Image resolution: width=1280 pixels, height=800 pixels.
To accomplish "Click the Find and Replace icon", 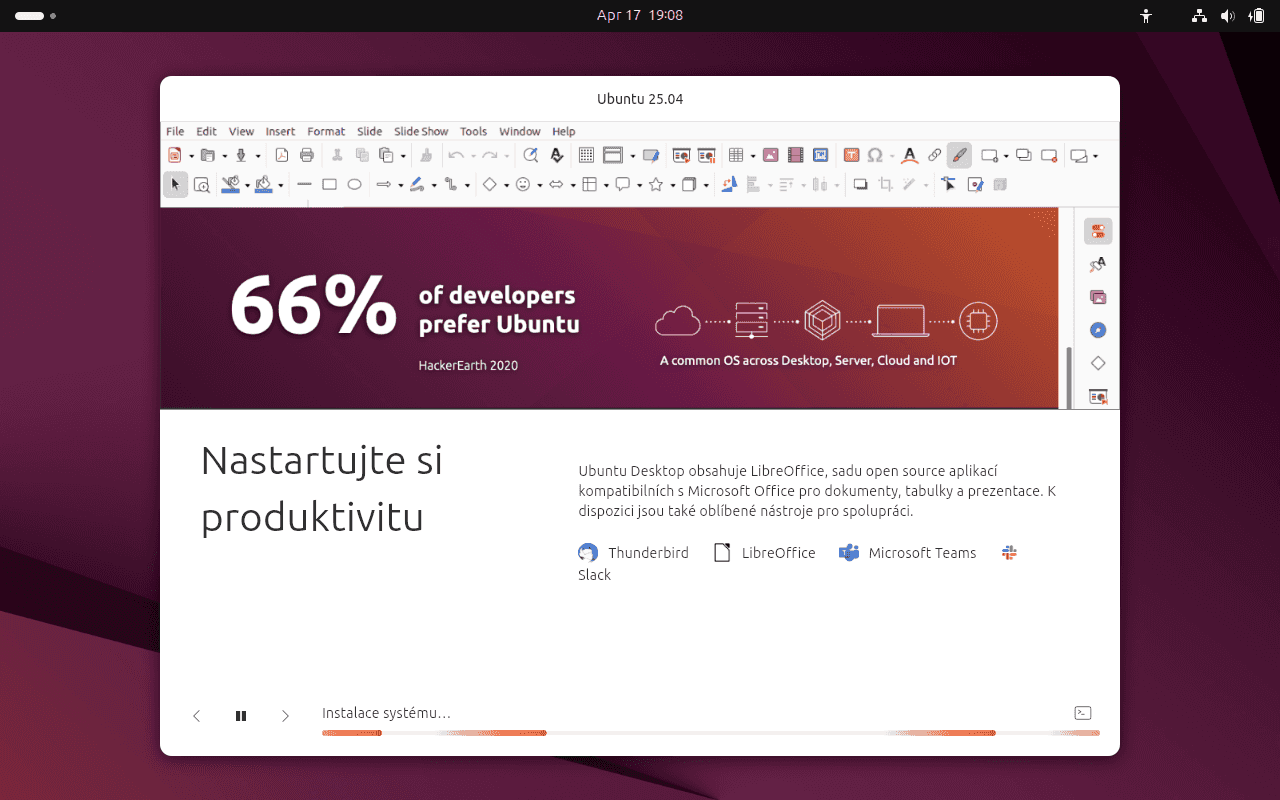I will pos(531,155).
